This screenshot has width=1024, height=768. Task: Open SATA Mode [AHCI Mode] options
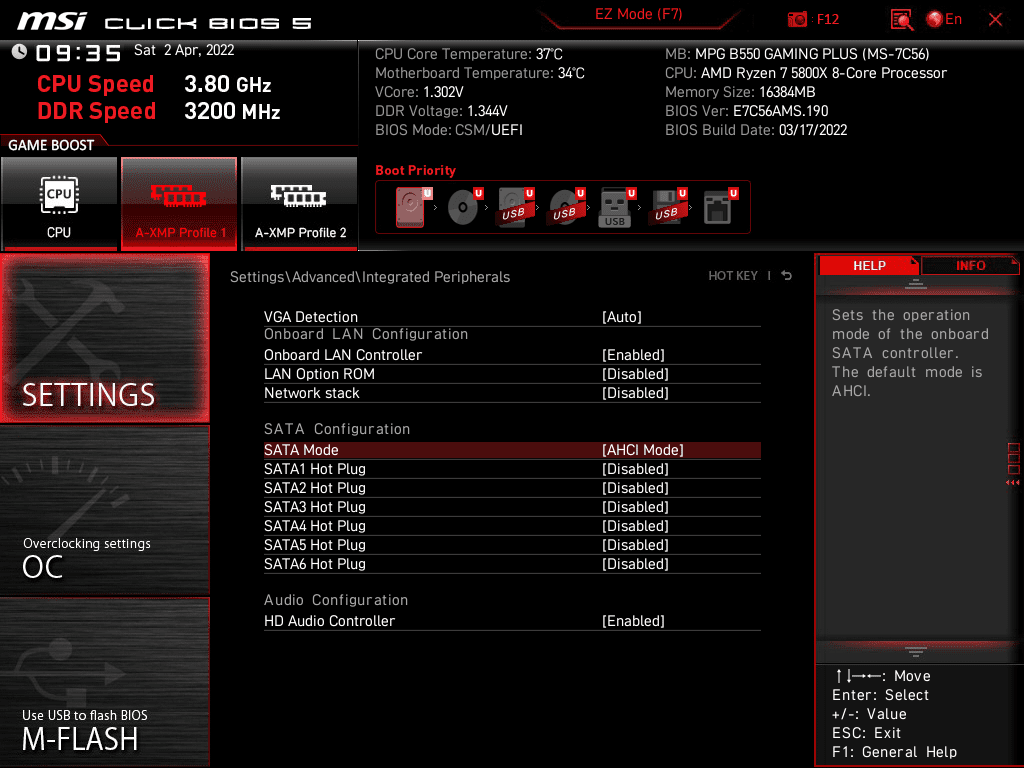pos(642,450)
